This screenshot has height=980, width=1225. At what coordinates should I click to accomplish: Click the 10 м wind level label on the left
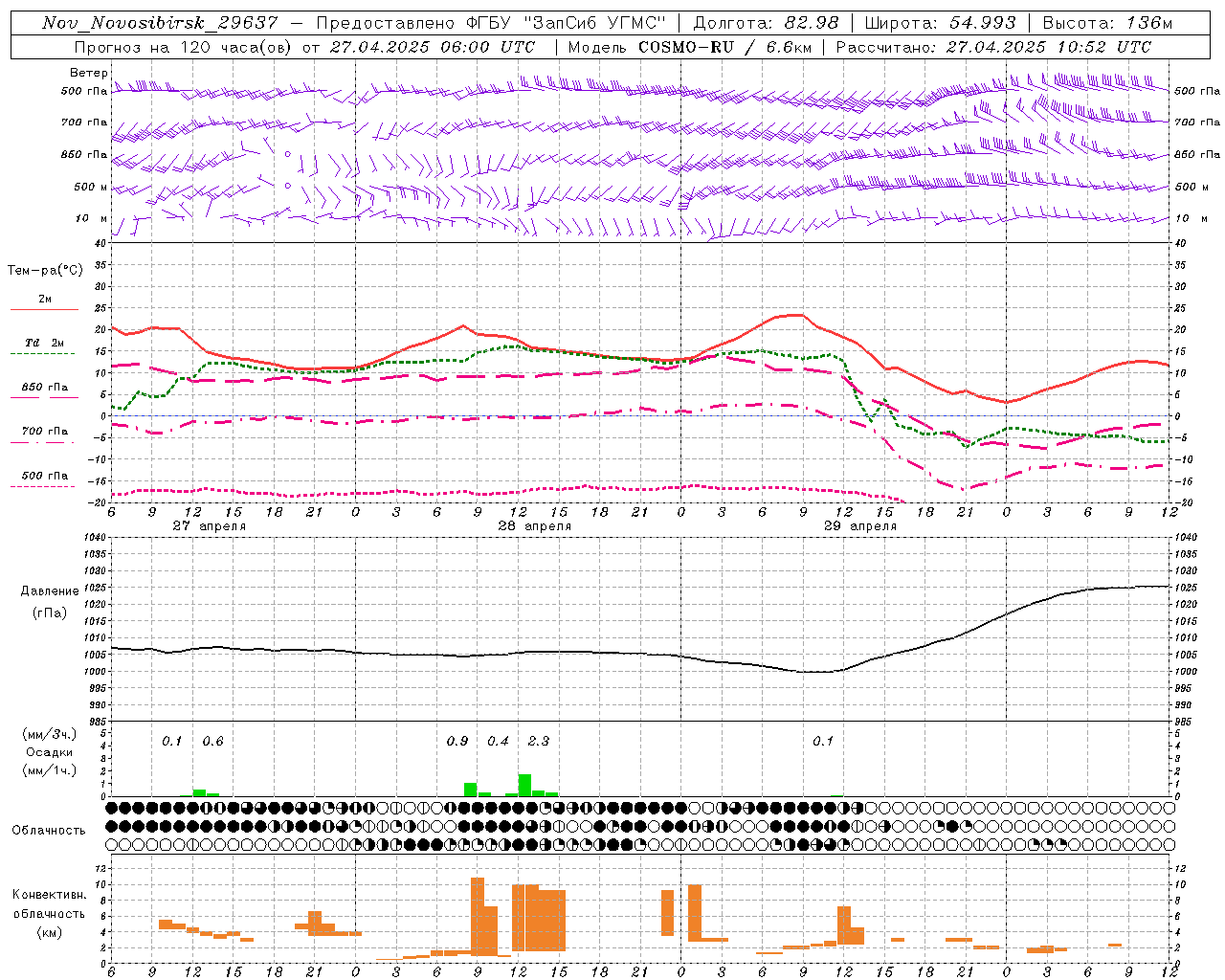point(92,218)
